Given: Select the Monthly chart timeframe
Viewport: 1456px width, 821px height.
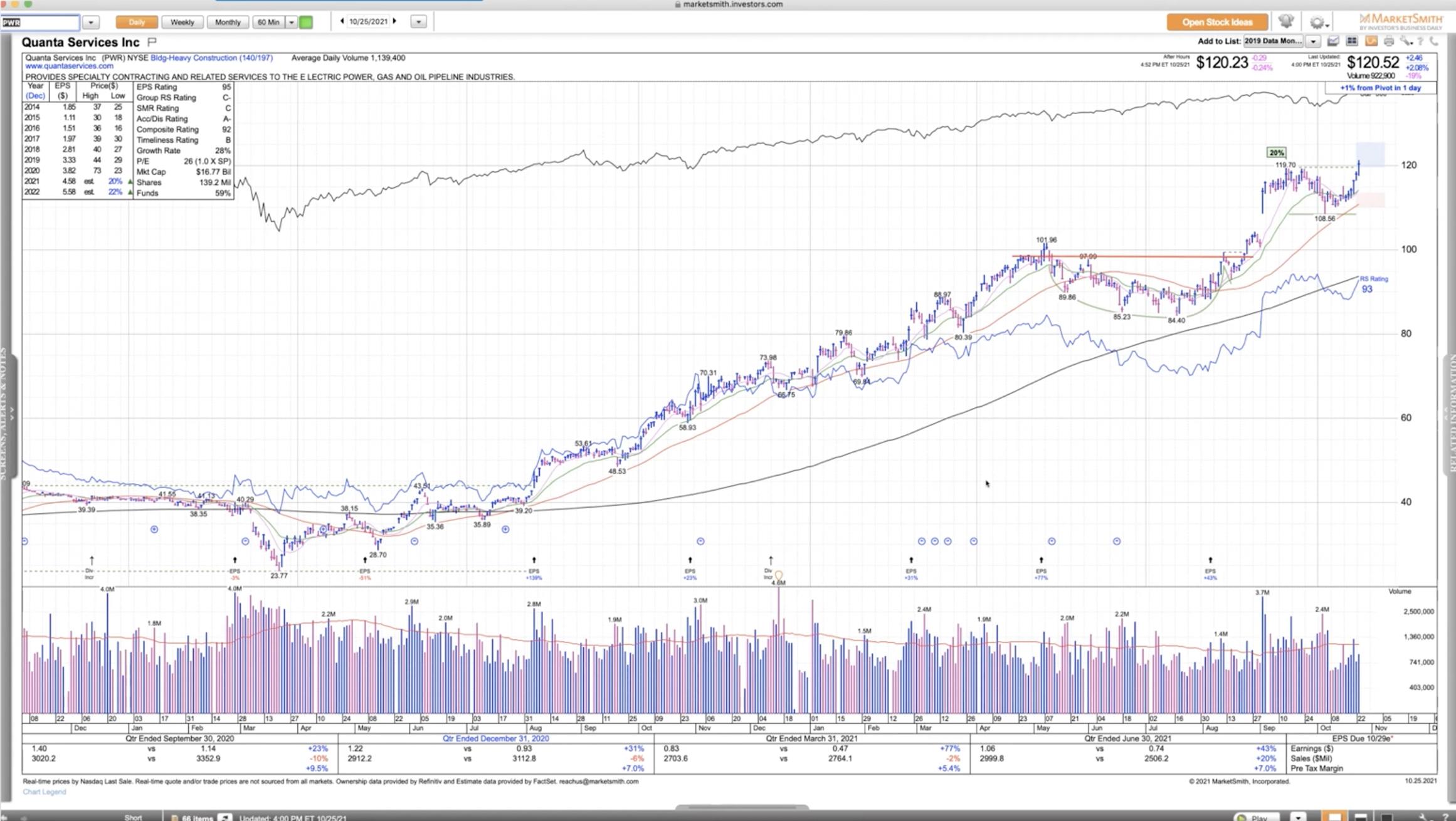Looking at the screenshot, I should 228,22.
